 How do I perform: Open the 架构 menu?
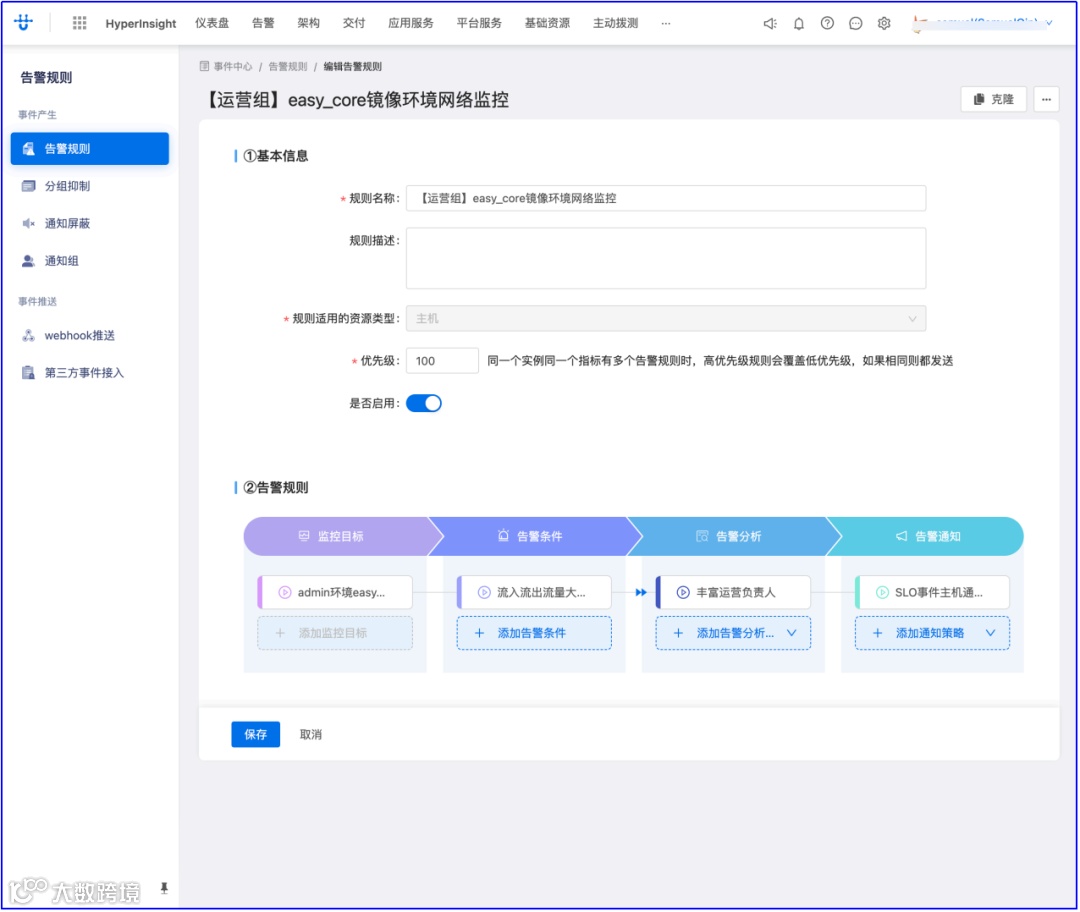tap(309, 23)
